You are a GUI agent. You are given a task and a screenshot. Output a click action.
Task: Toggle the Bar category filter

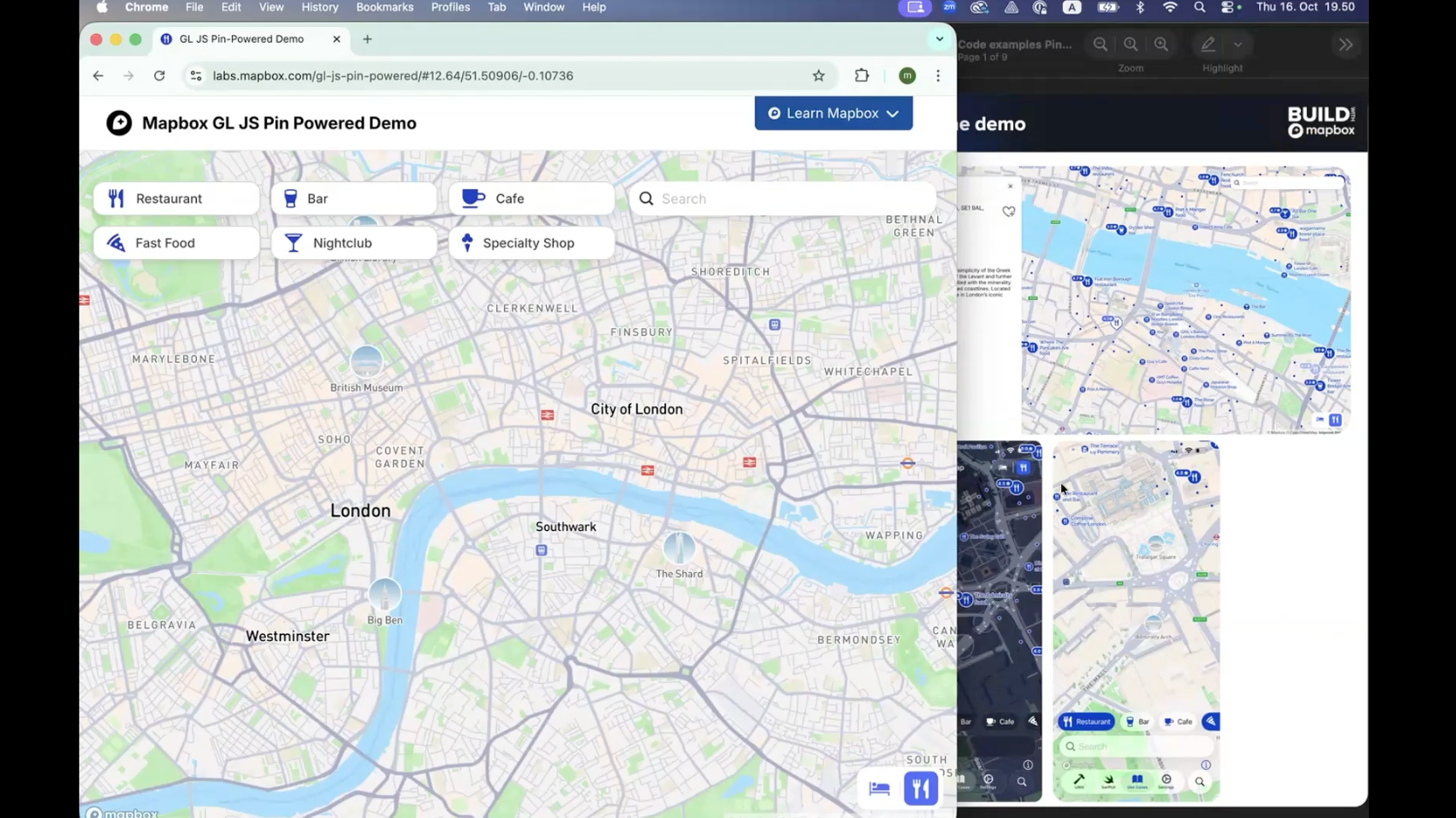(x=354, y=199)
